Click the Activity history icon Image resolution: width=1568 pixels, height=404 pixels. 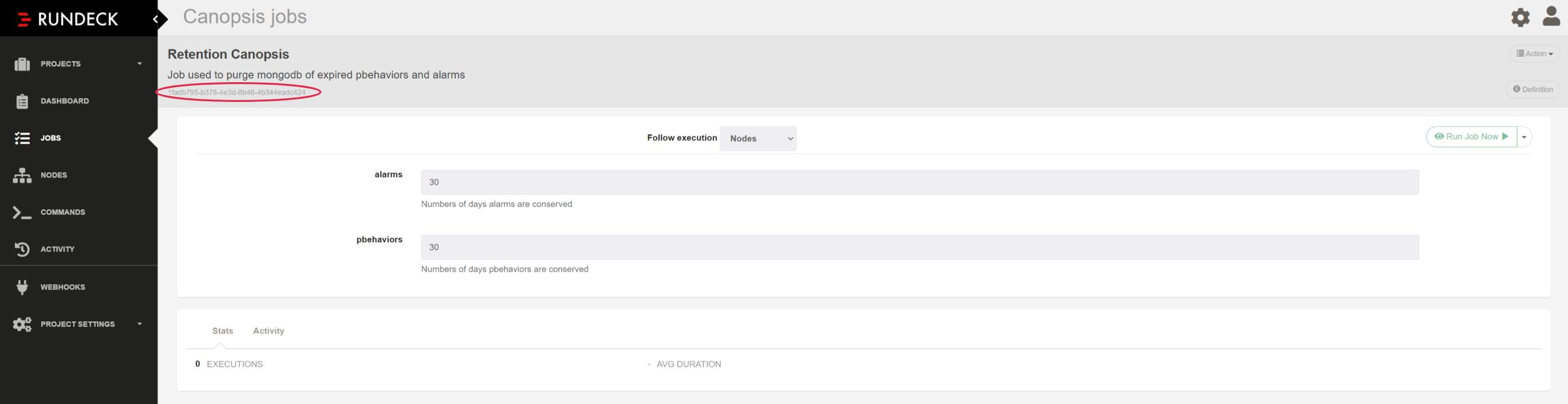22,249
